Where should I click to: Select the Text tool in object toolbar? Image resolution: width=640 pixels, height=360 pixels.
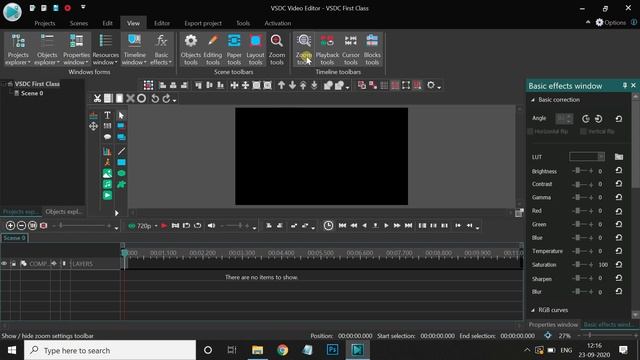pos(107,115)
